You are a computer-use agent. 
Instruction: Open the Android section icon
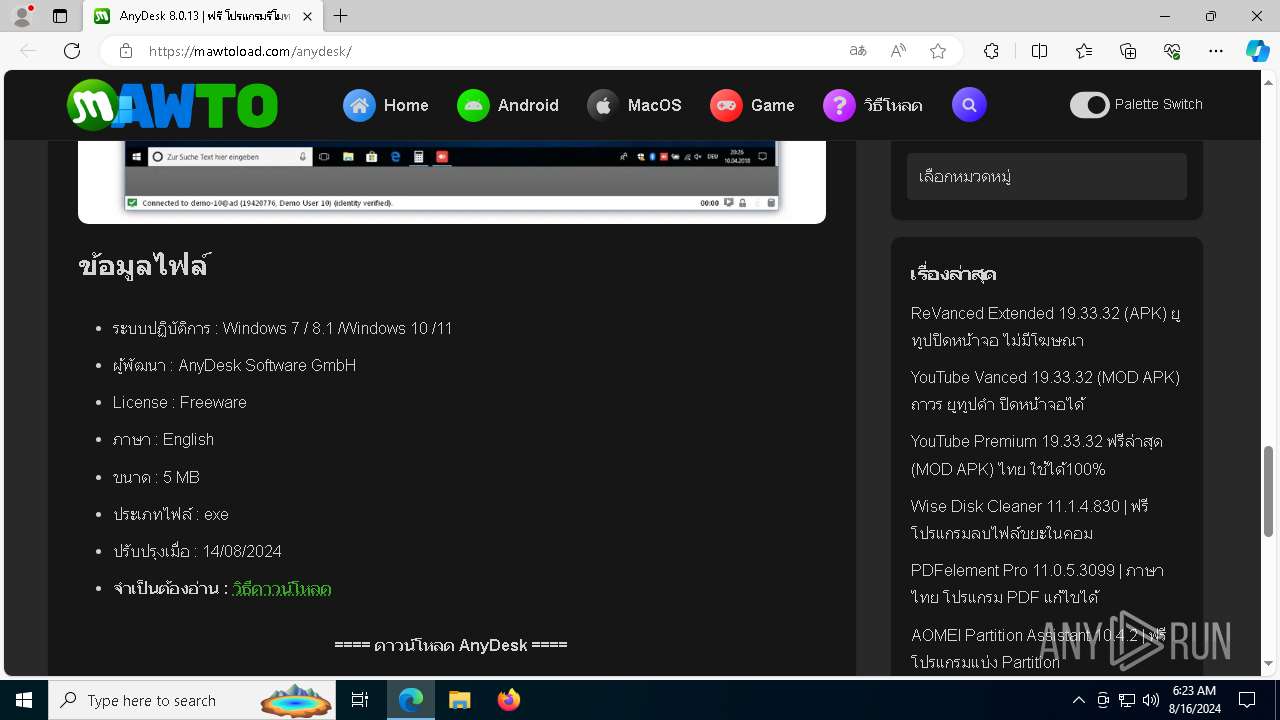[473, 105]
